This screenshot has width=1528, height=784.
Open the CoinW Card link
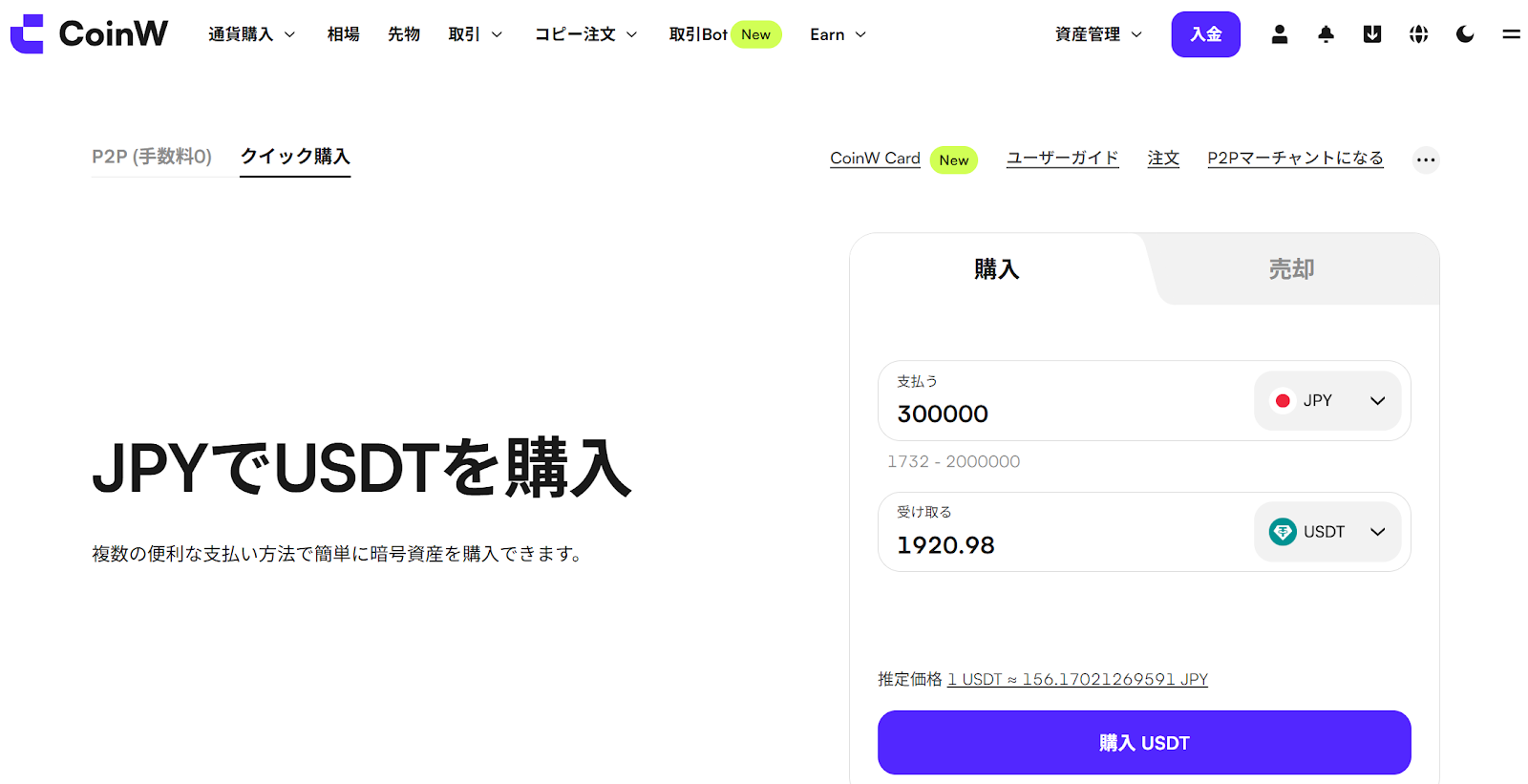[875, 159]
